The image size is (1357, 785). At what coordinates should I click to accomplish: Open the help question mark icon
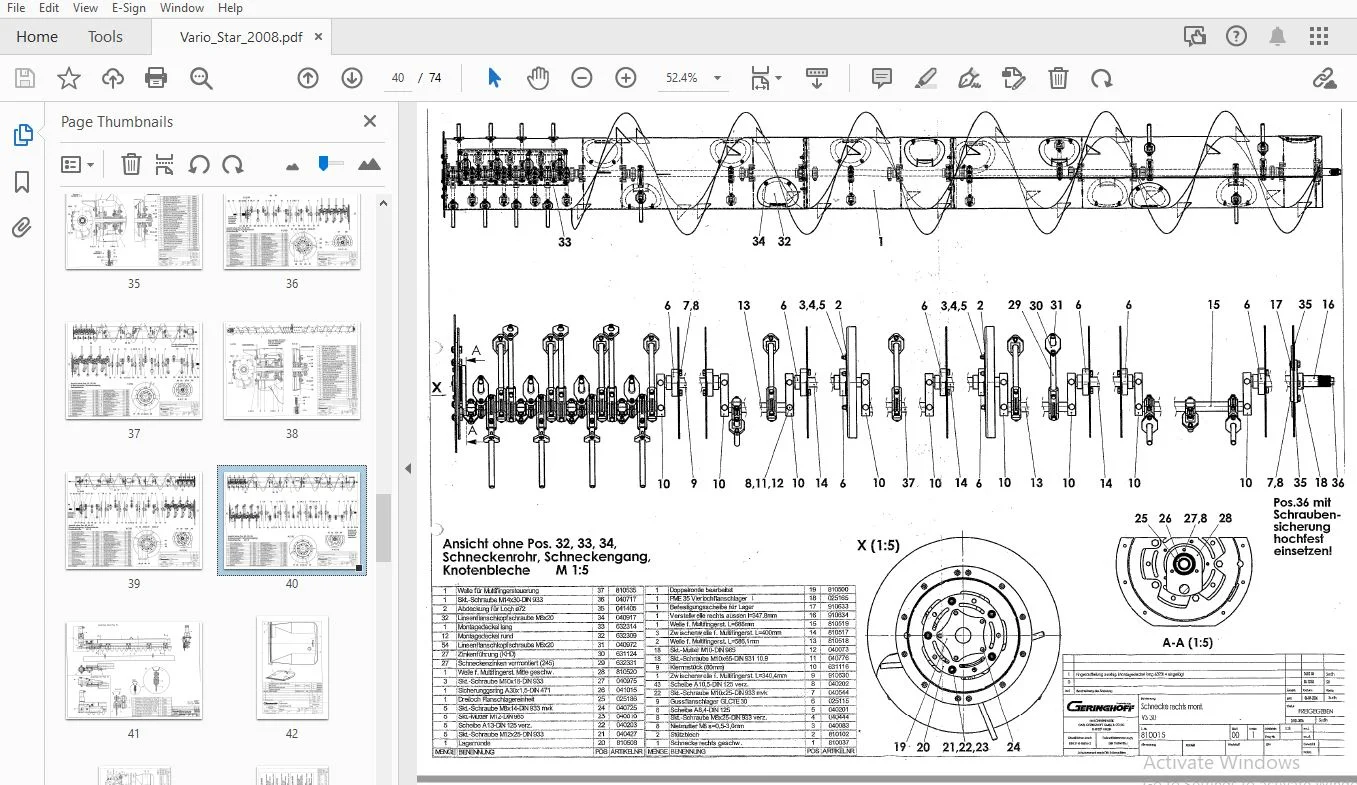coord(1236,37)
